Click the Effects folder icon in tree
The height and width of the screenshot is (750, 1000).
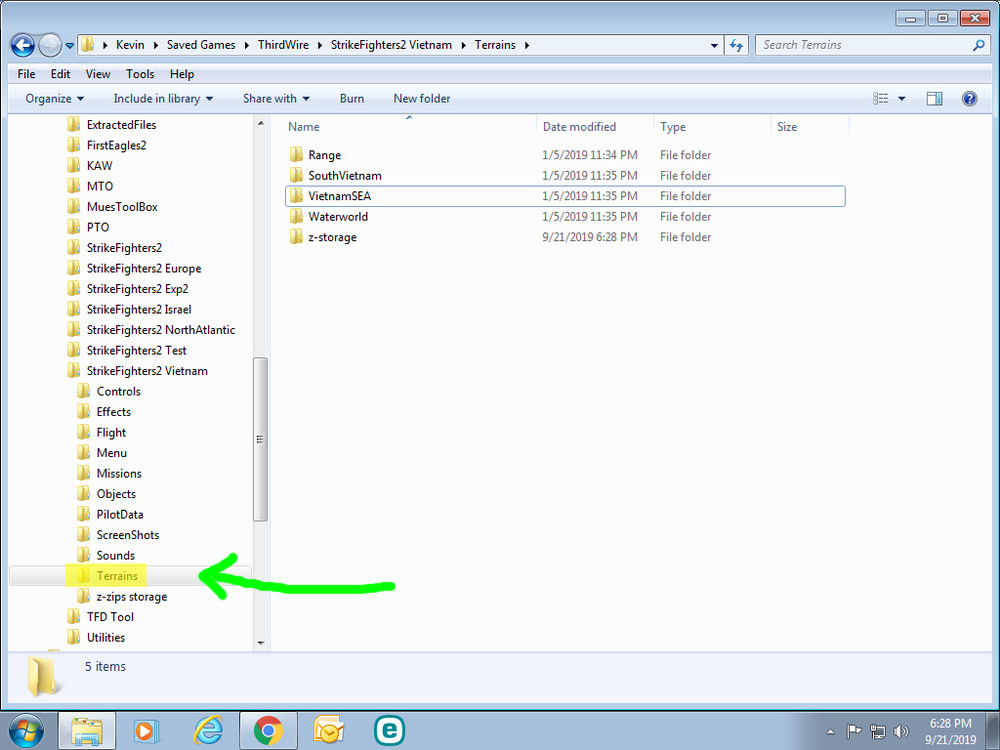tap(84, 411)
